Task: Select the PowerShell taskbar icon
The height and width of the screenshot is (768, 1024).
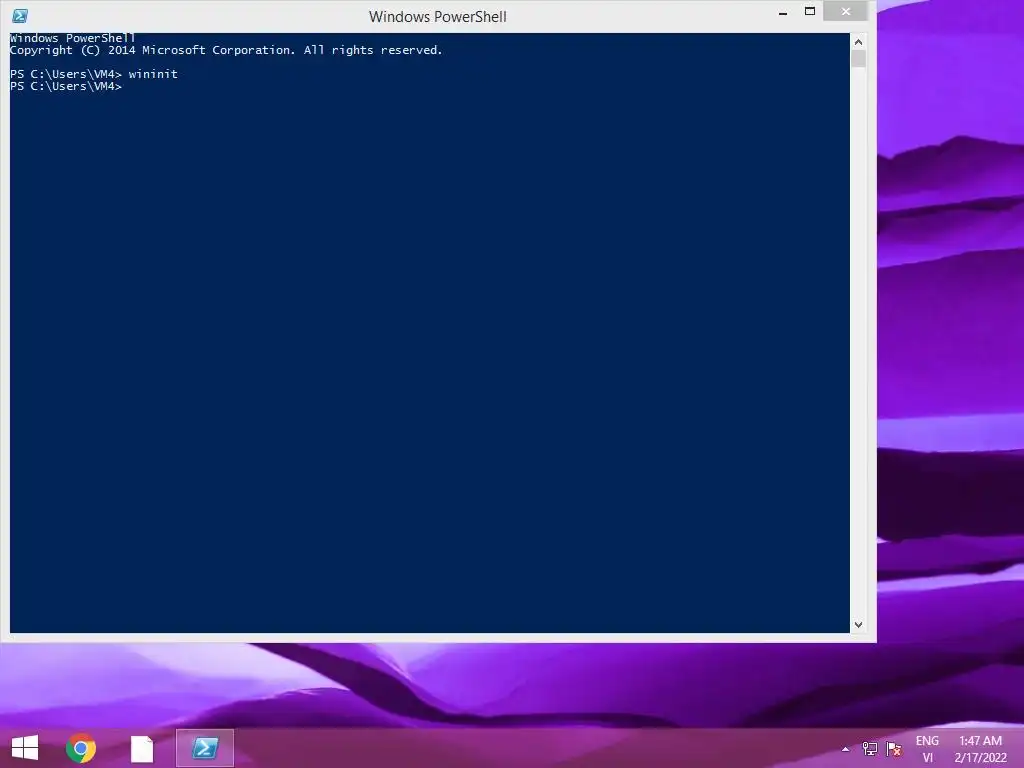Action: click(205, 748)
